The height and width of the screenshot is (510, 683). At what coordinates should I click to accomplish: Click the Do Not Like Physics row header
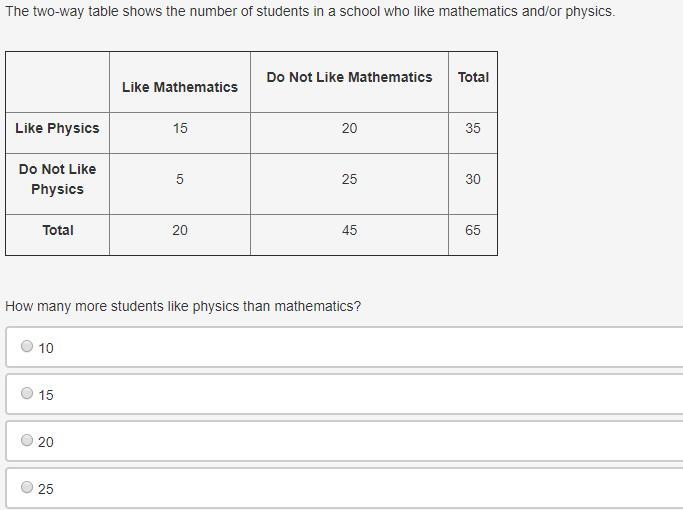[57, 179]
